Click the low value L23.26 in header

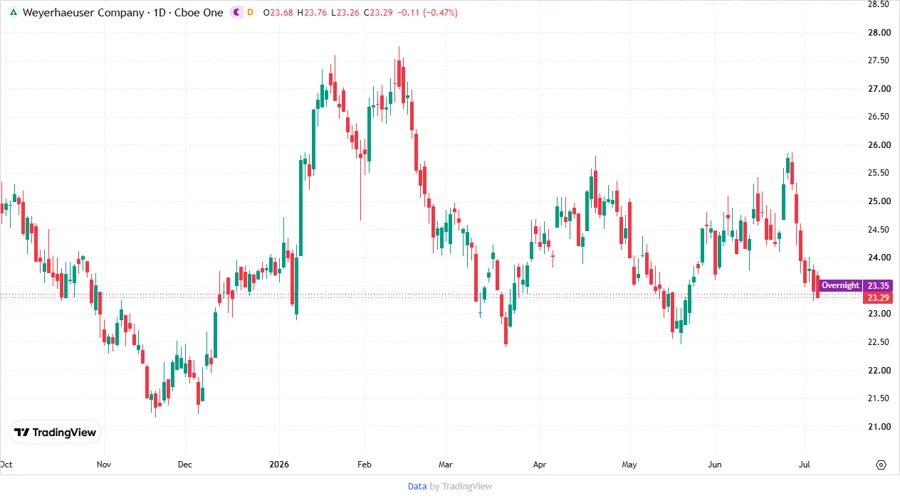[345, 13]
